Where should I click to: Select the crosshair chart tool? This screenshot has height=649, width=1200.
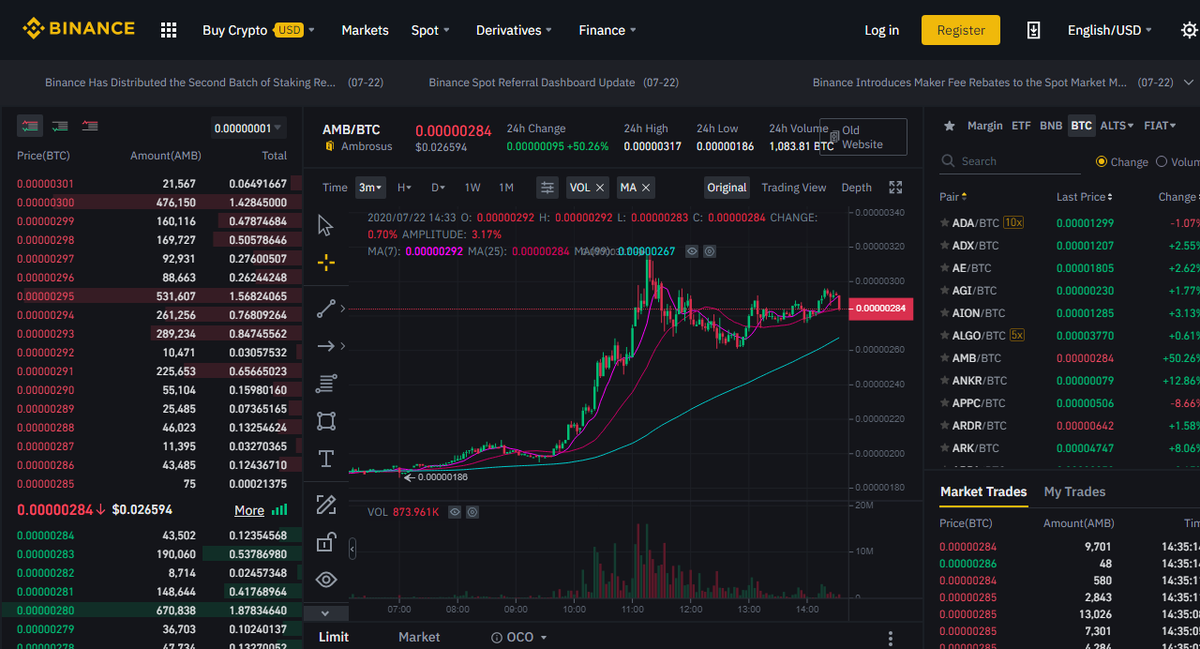click(x=325, y=263)
